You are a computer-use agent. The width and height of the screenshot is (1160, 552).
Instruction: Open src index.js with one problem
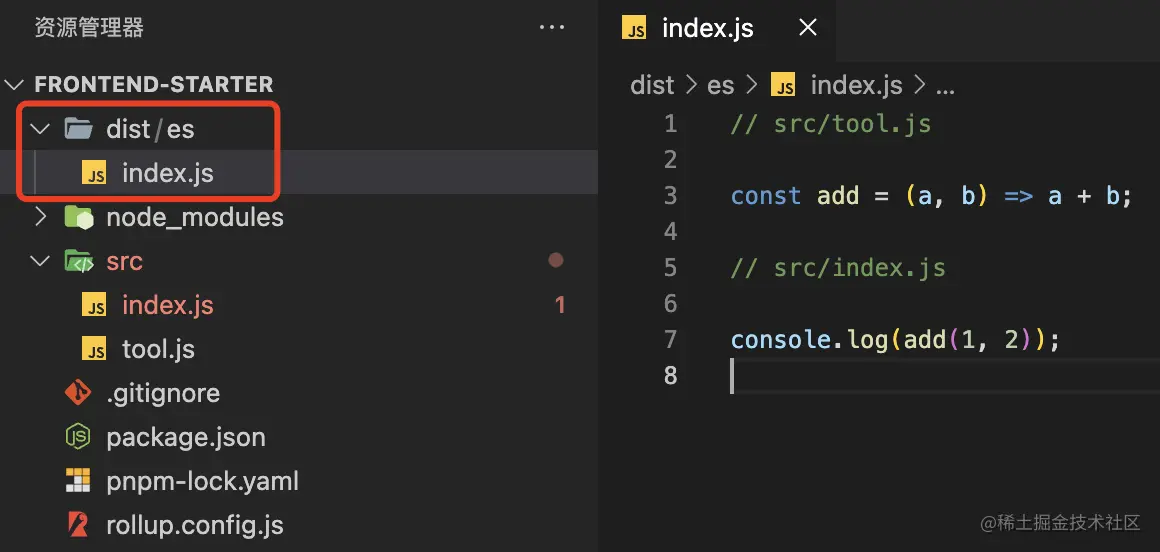point(168,305)
